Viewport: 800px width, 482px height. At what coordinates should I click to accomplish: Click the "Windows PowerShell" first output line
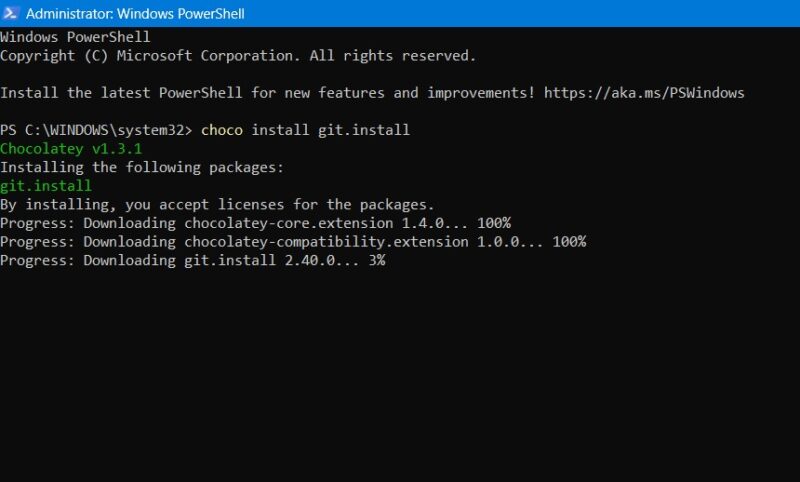75,37
